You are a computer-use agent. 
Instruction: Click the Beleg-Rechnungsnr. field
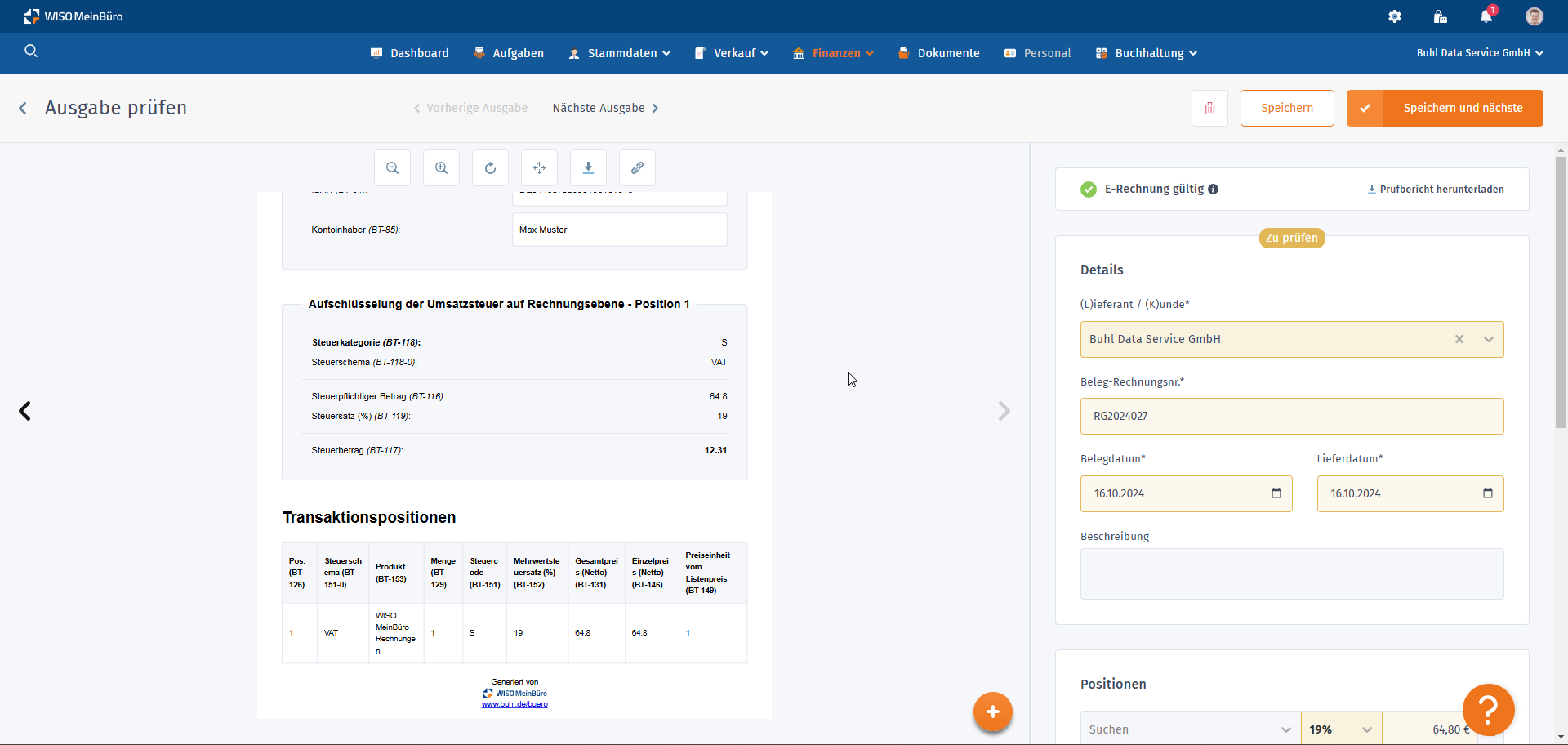[1292, 416]
